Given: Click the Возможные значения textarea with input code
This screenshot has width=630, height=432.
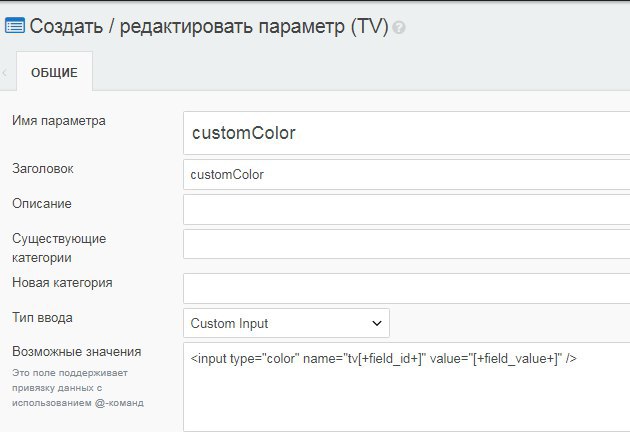Looking at the screenshot, I should pyautogui.click(x=406, y=385).
